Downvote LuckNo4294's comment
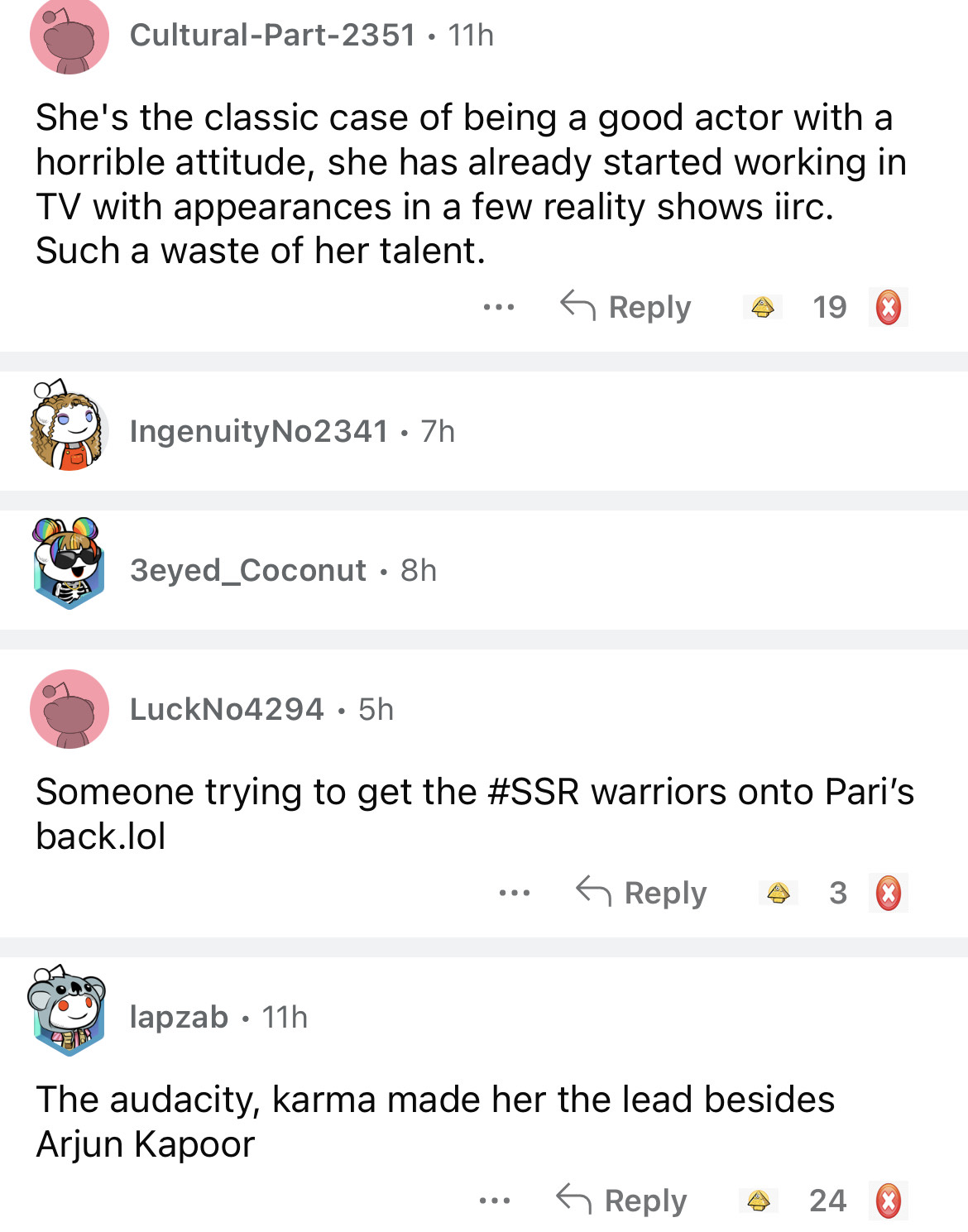 [x=889, y=894]
